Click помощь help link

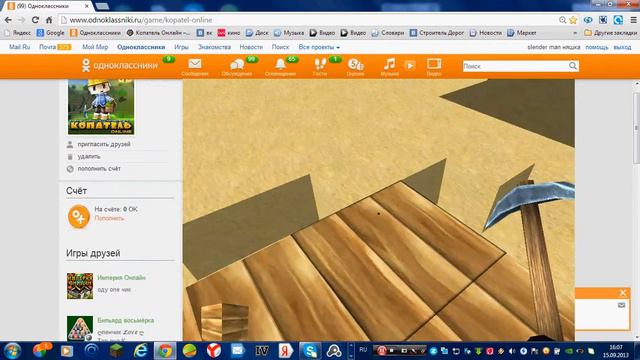click(x=597, y=47)
